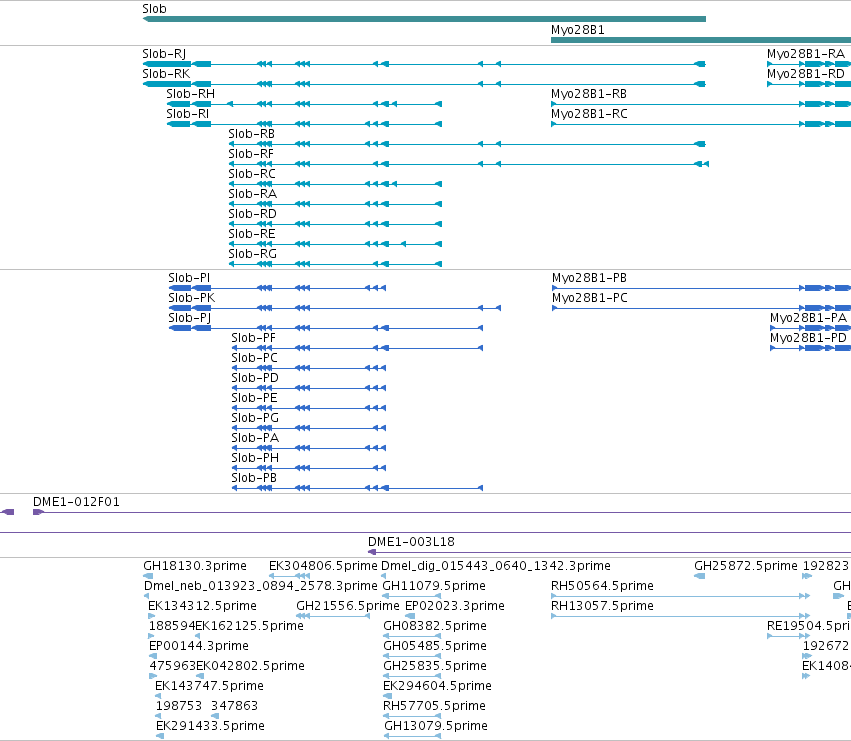Screen dimensions: 851x741
Task: Click the Slob-RB transcript label
Action: [251, 134]
